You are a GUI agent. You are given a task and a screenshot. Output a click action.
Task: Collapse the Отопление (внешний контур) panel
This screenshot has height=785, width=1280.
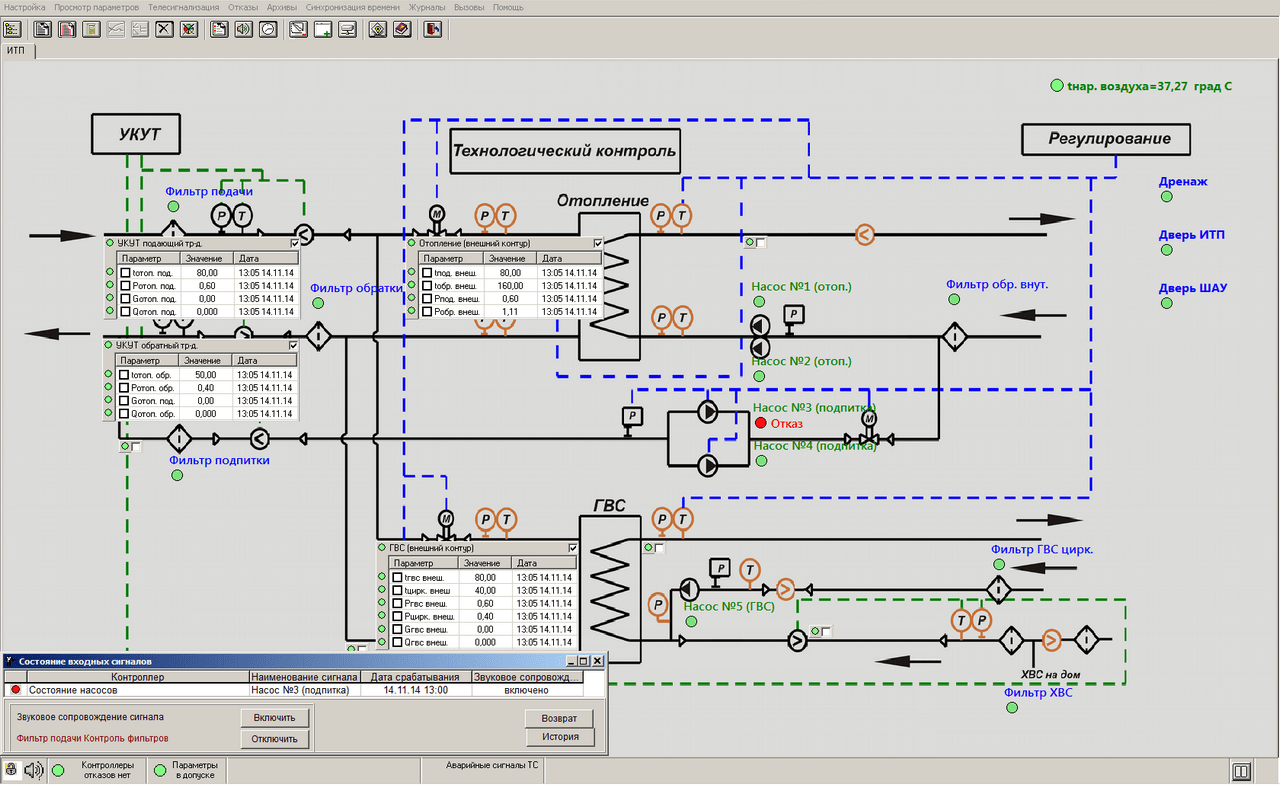tap(598, 243)
